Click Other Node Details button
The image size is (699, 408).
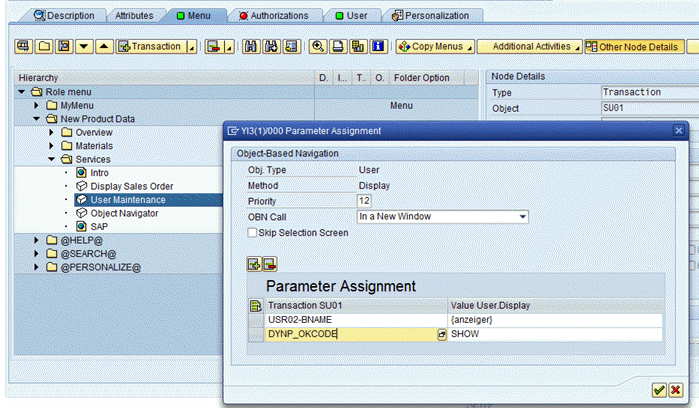pos(634,46)
